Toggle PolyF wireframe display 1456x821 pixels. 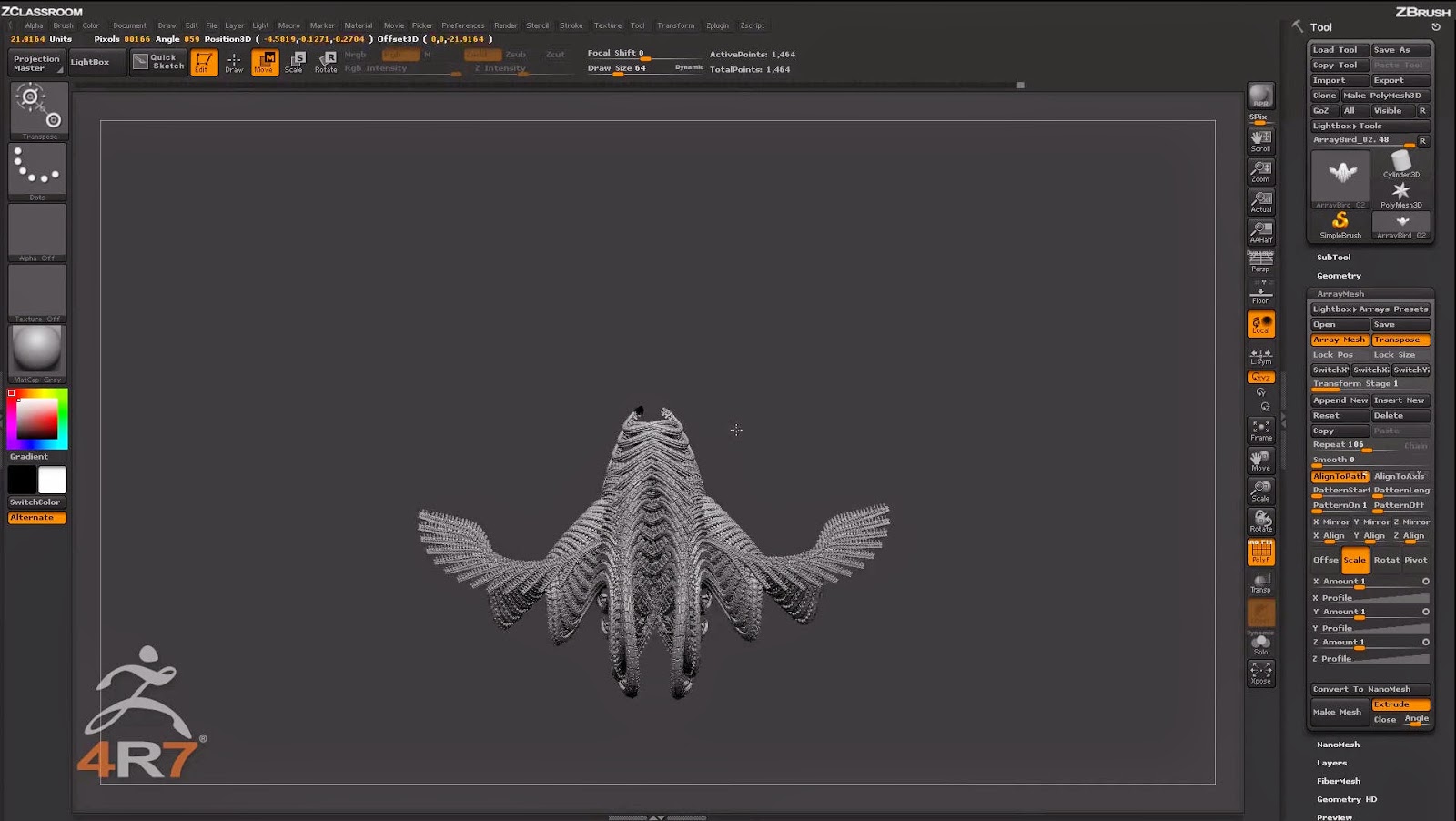pyautogui.click(x=1261, y=552)
